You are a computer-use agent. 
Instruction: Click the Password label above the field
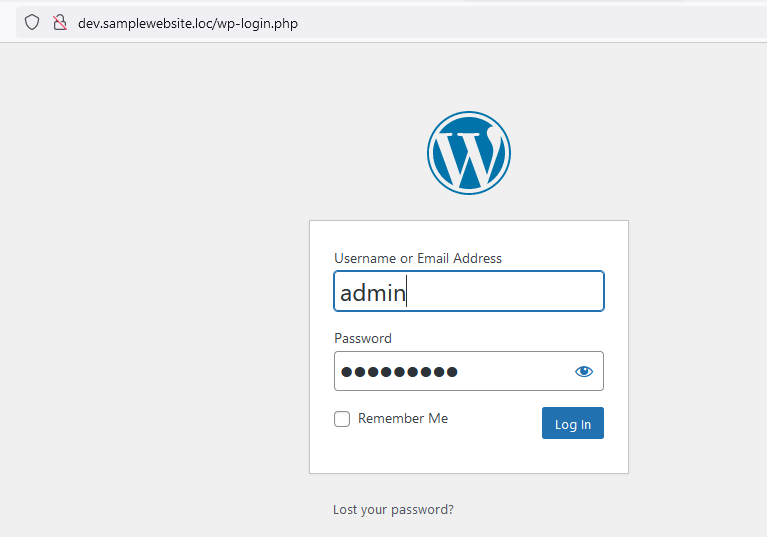363,338
